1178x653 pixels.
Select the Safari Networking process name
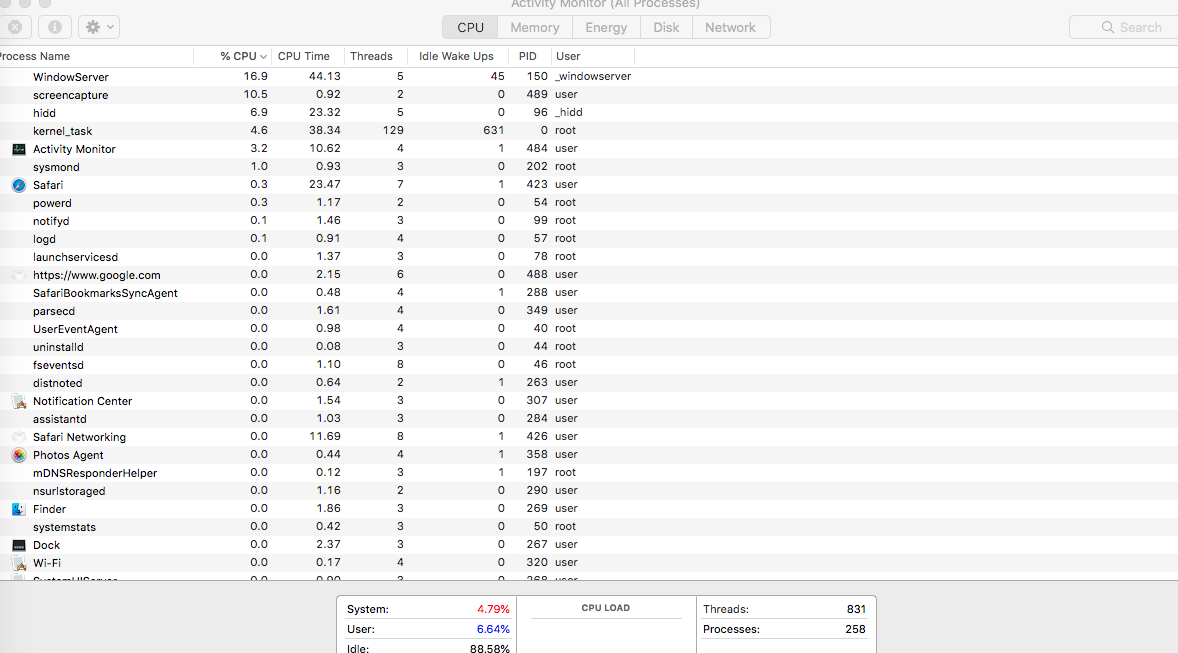(79, 437)
